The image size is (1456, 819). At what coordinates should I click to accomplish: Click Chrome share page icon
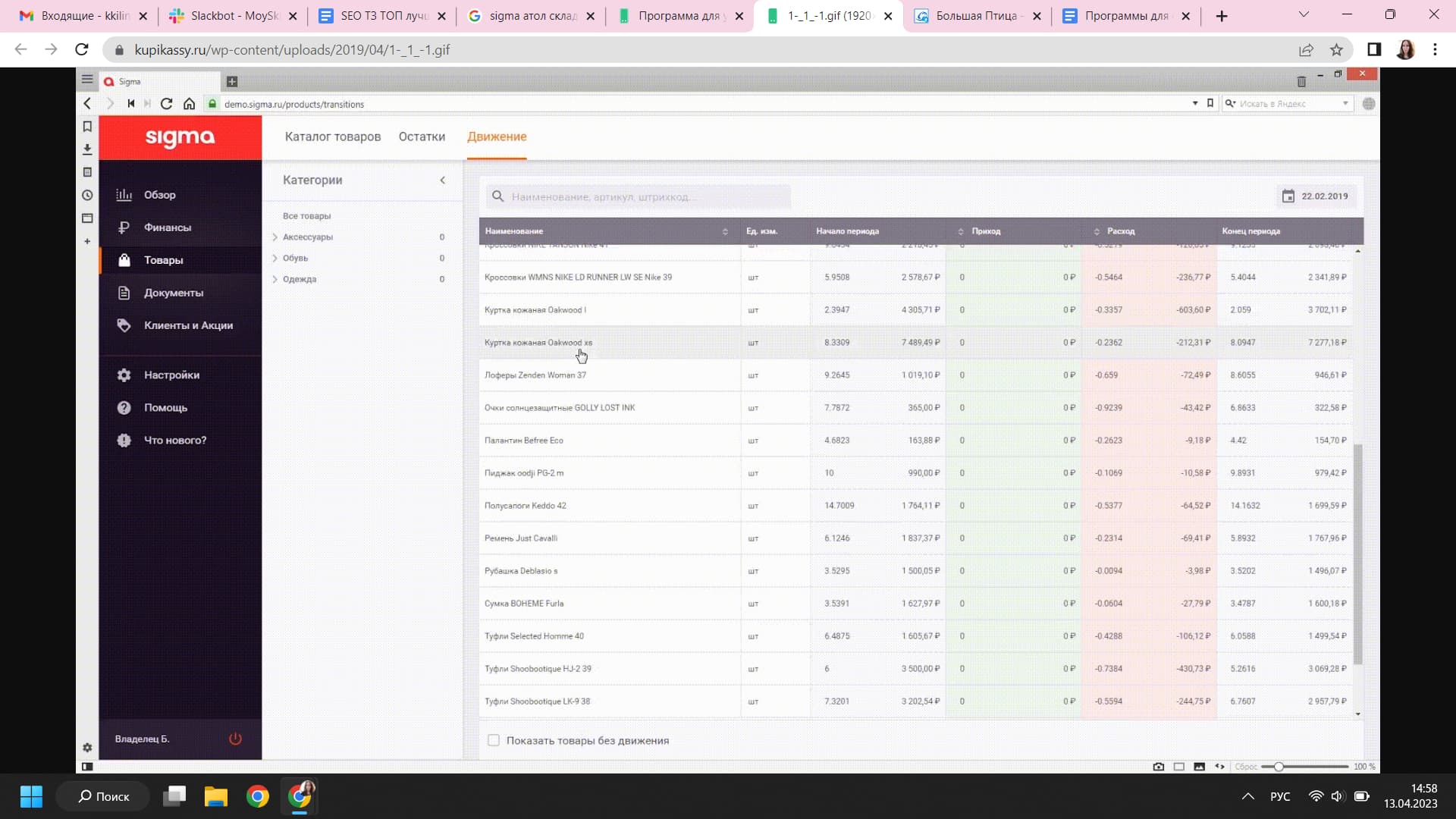[1306, 49]
